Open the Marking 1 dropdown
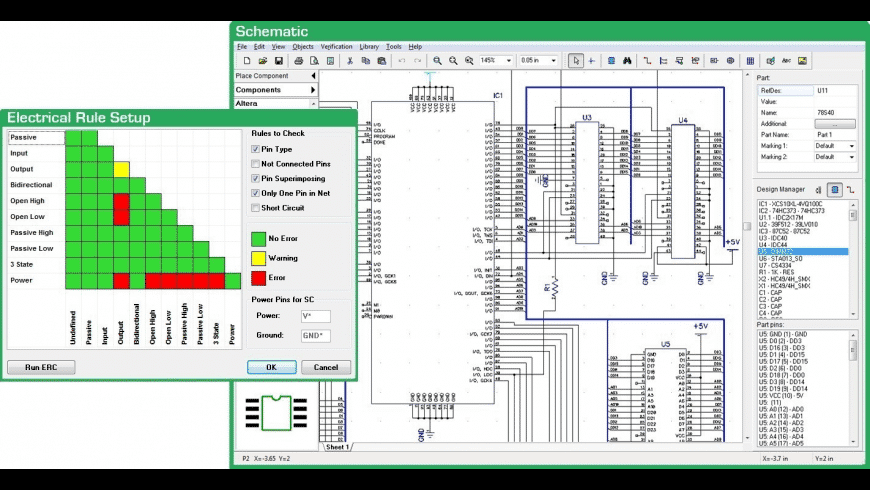The image size is (870, 490). point(851,146)
